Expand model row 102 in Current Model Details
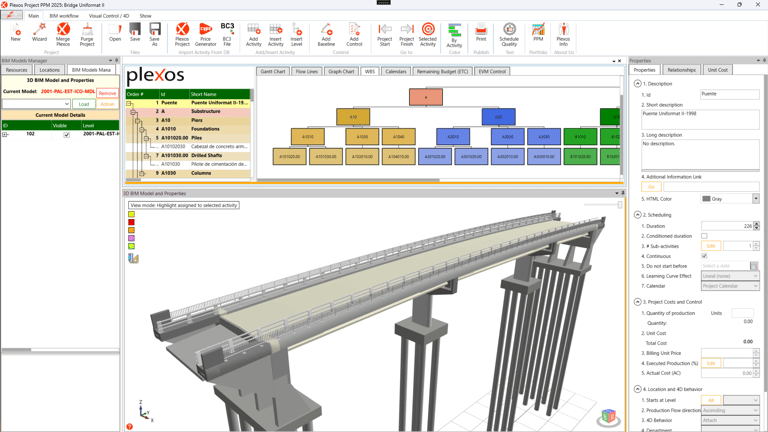The height and width of the screenshot is (432, 768). 5,134
